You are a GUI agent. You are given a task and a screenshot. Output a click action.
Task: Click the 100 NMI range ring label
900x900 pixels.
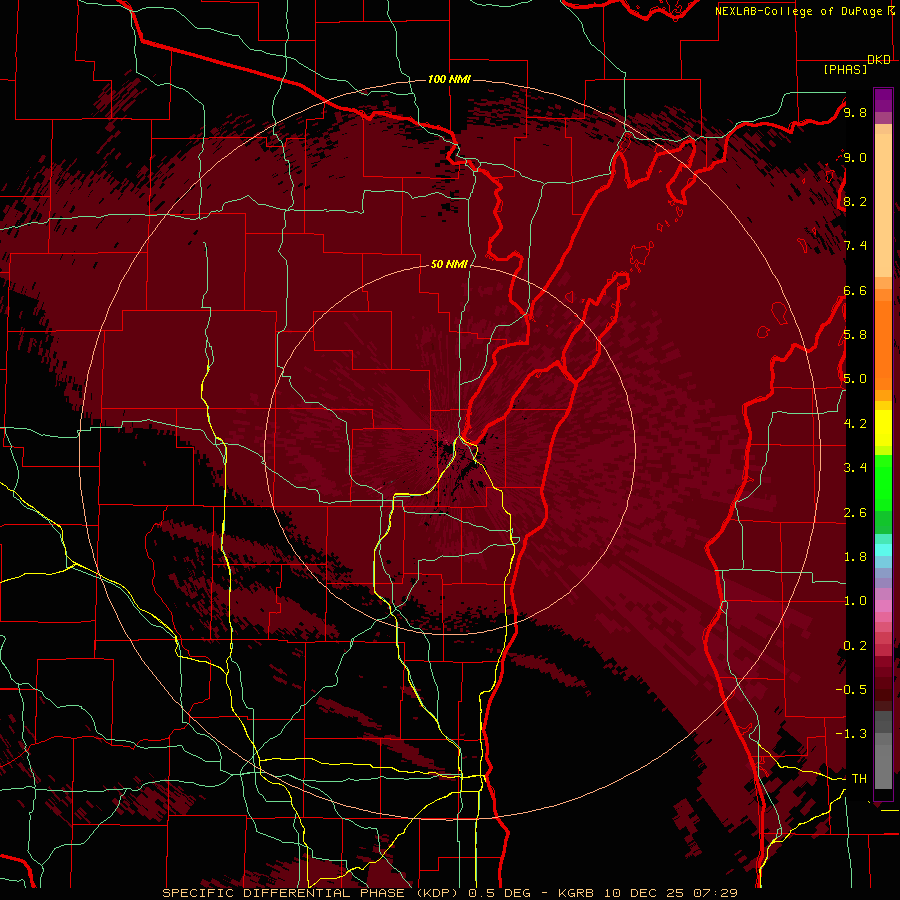point(449,79)
